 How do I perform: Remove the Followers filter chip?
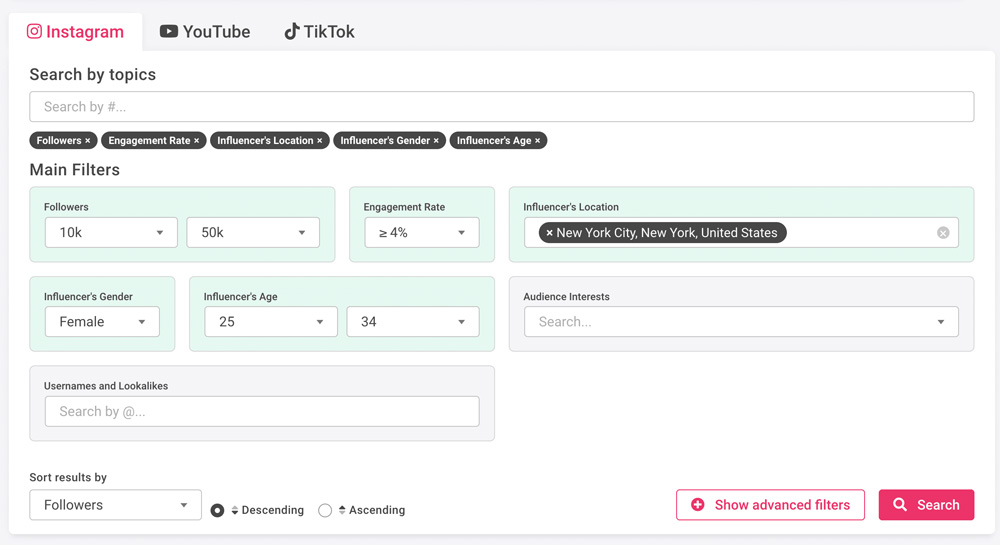pos(88,141)
